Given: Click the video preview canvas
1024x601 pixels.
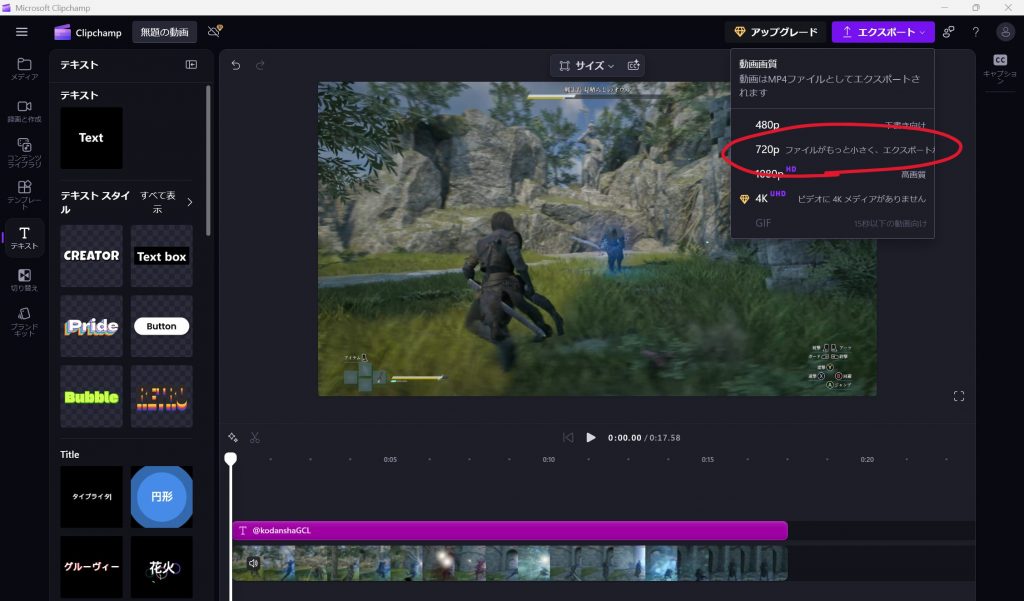Looking at the screenshot, I should (597, 238).
